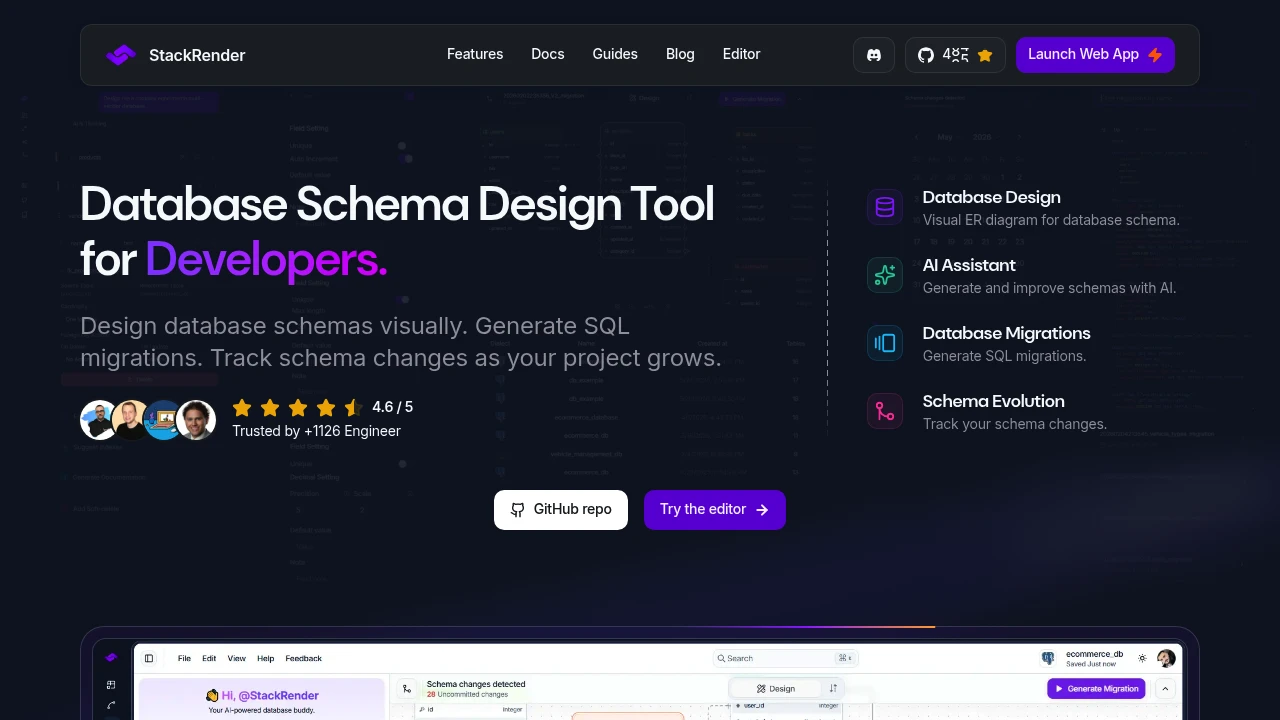Click the sort arrows icon beside Design
This screenshot has height=720, width=1280.
[833, 688]
